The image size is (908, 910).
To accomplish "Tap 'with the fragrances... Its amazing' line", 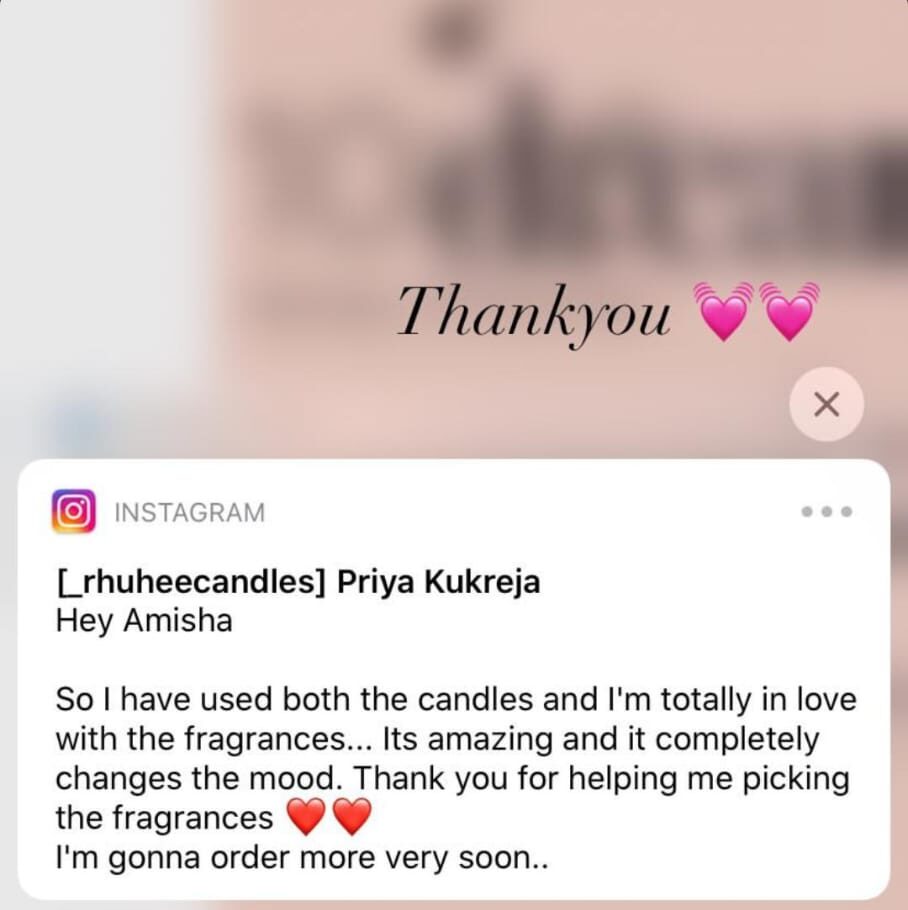I will 437,739.
